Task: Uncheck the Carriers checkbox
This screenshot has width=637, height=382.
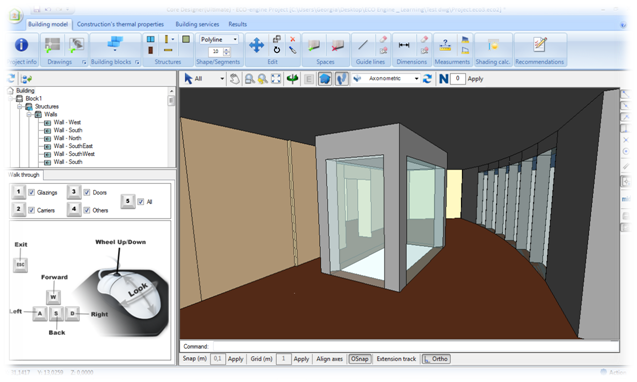Action: point(32,210)
